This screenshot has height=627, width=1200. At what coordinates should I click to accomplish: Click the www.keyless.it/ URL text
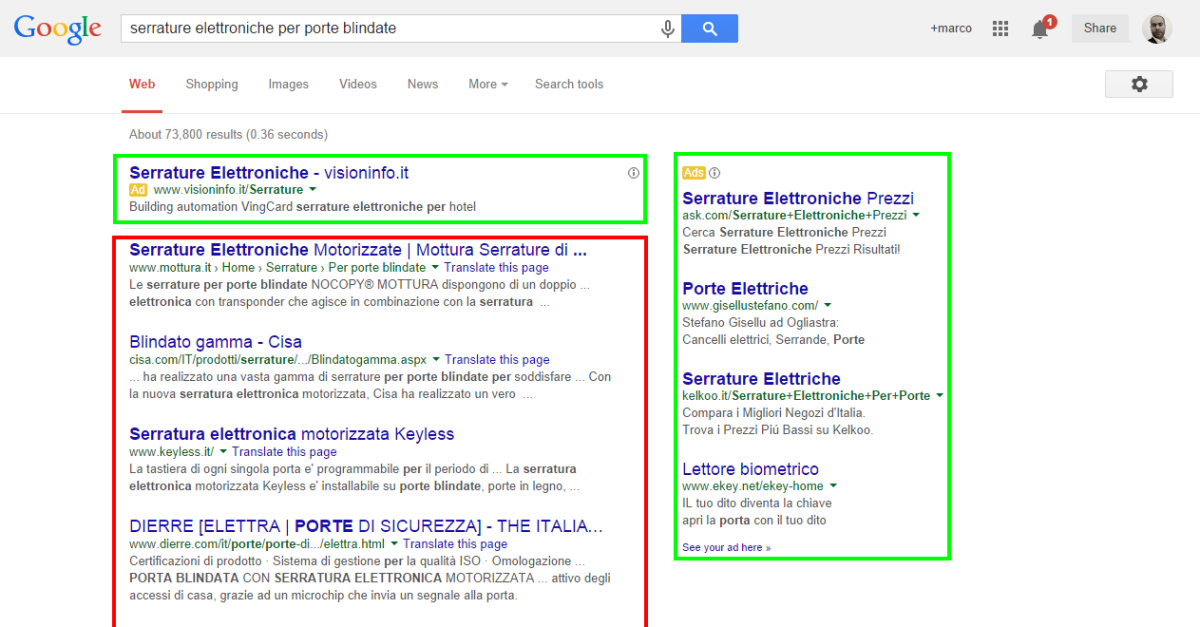tap(171, 452)
